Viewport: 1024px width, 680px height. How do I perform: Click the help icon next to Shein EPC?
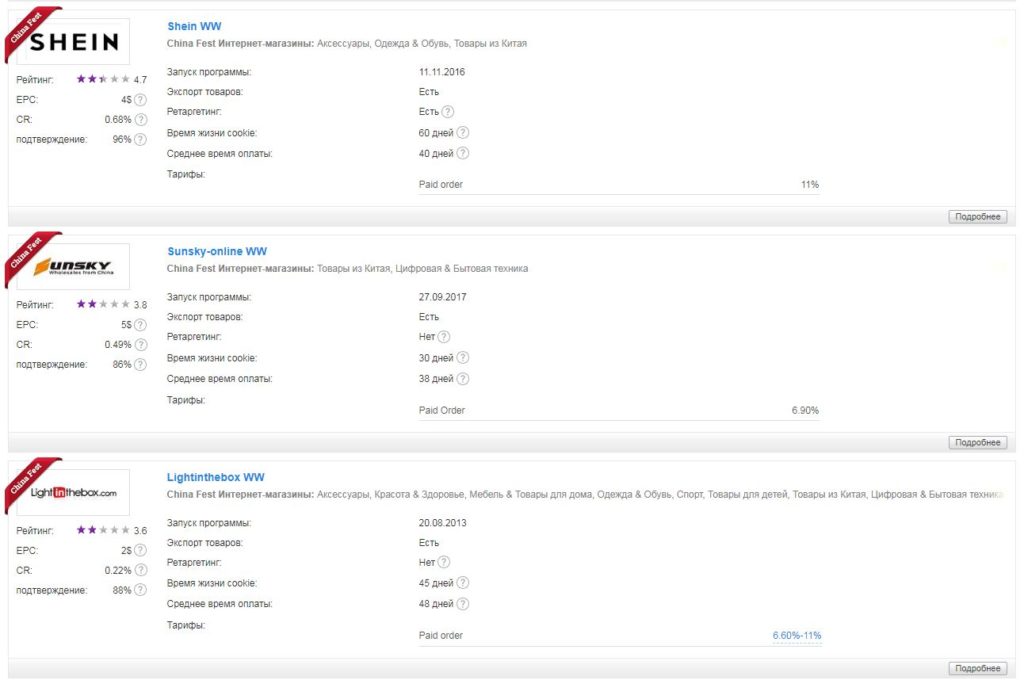(140, 100)
